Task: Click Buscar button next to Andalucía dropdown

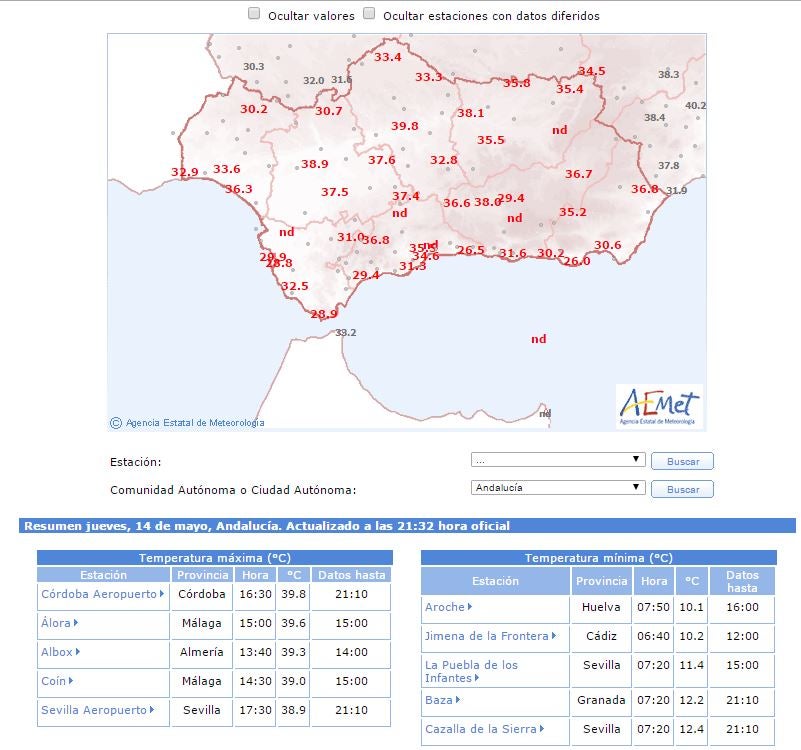Action: click(682, 489)
